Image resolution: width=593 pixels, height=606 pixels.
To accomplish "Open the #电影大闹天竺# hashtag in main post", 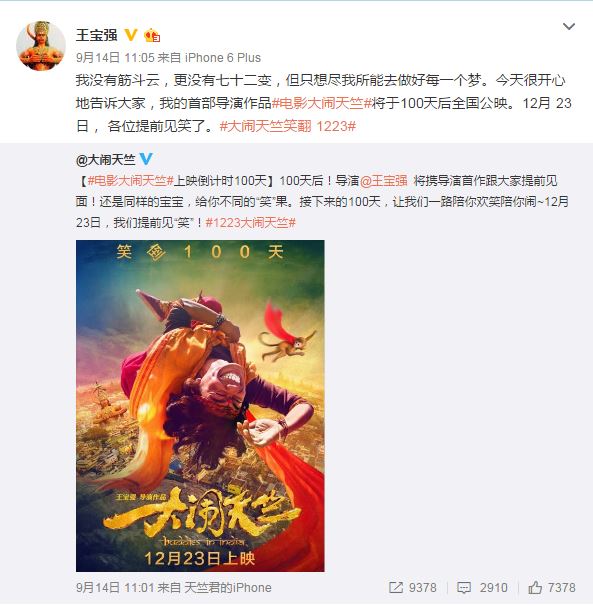I will [322, 103].
